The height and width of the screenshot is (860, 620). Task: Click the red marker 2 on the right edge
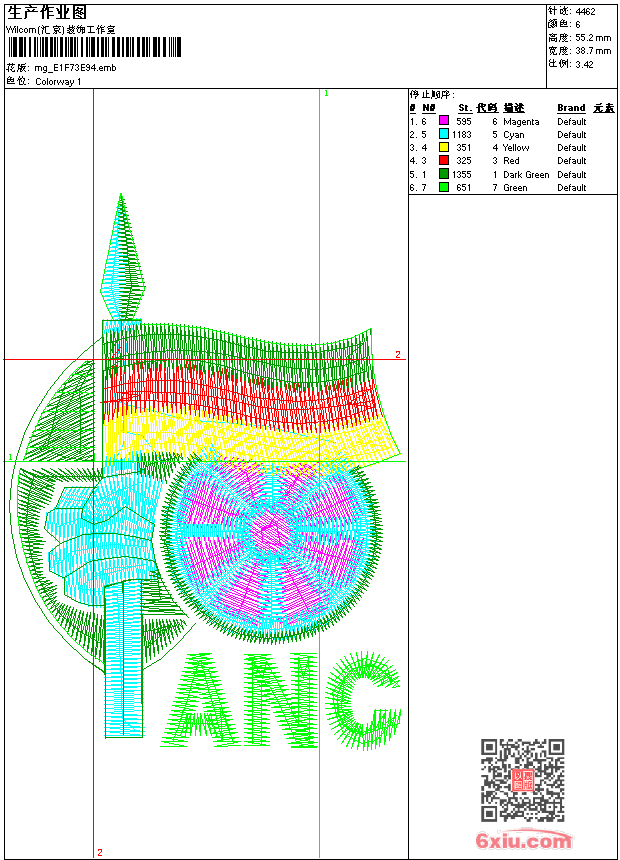pos(397,355)
